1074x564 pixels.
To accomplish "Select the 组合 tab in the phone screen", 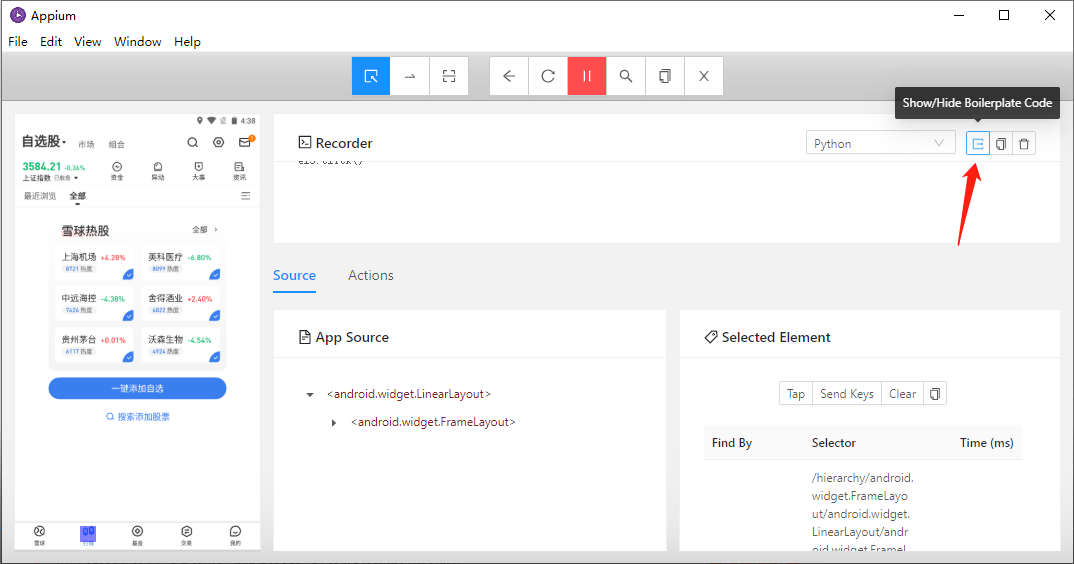I will [x=116, y=145].
